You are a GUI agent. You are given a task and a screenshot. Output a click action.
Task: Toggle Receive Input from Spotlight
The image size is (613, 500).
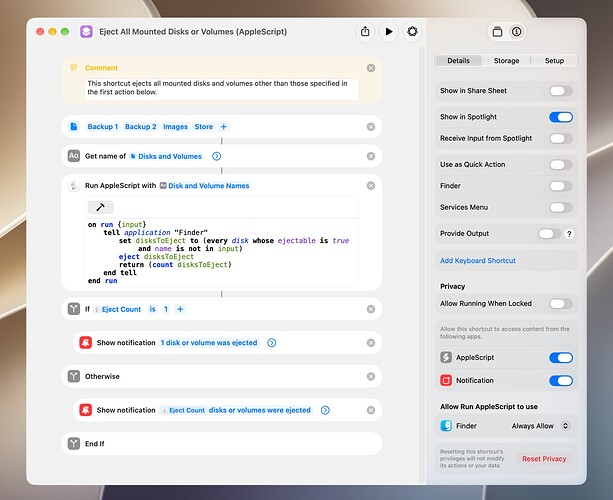(x=561, y=138)
